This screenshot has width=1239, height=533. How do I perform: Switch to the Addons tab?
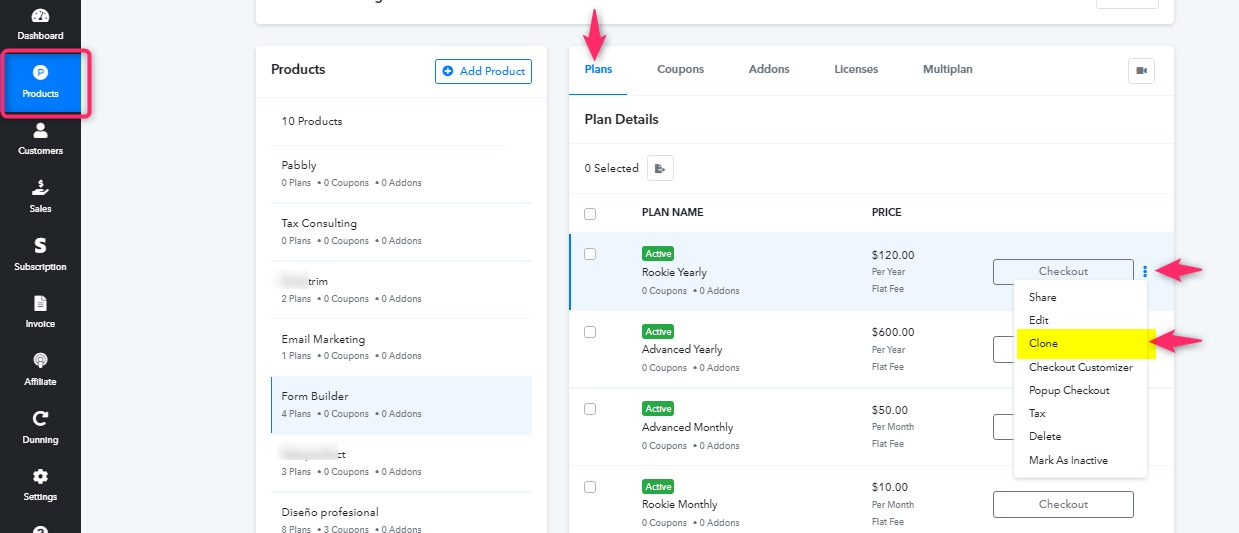coord(769,70)
